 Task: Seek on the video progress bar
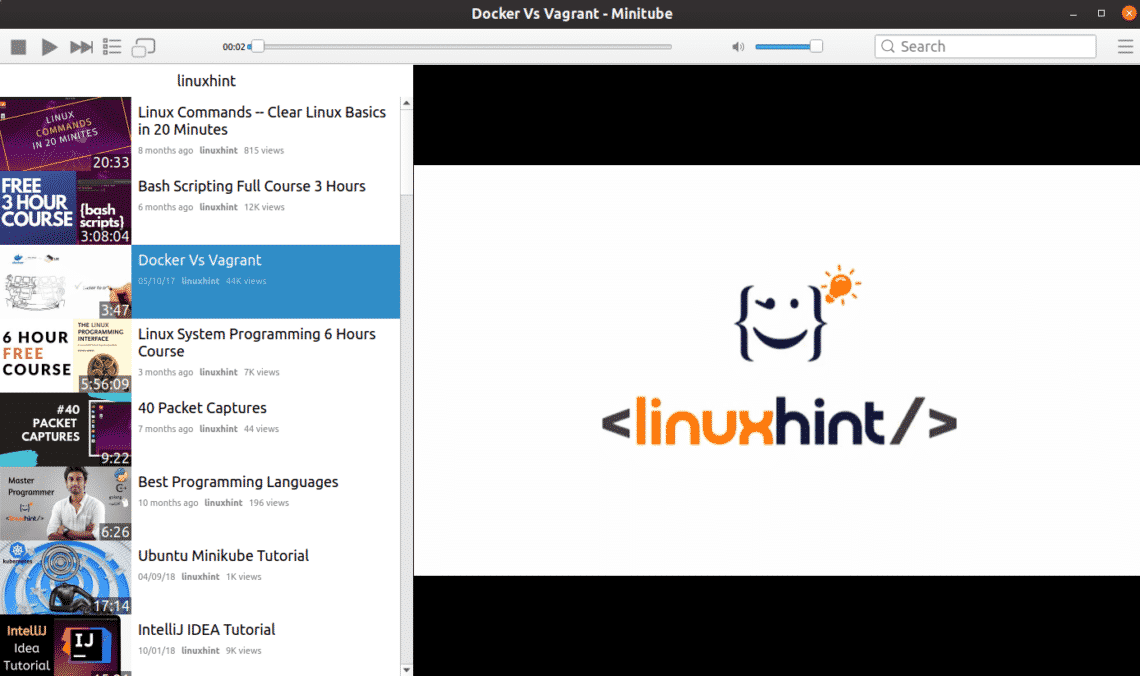click(x=460, y=47)
